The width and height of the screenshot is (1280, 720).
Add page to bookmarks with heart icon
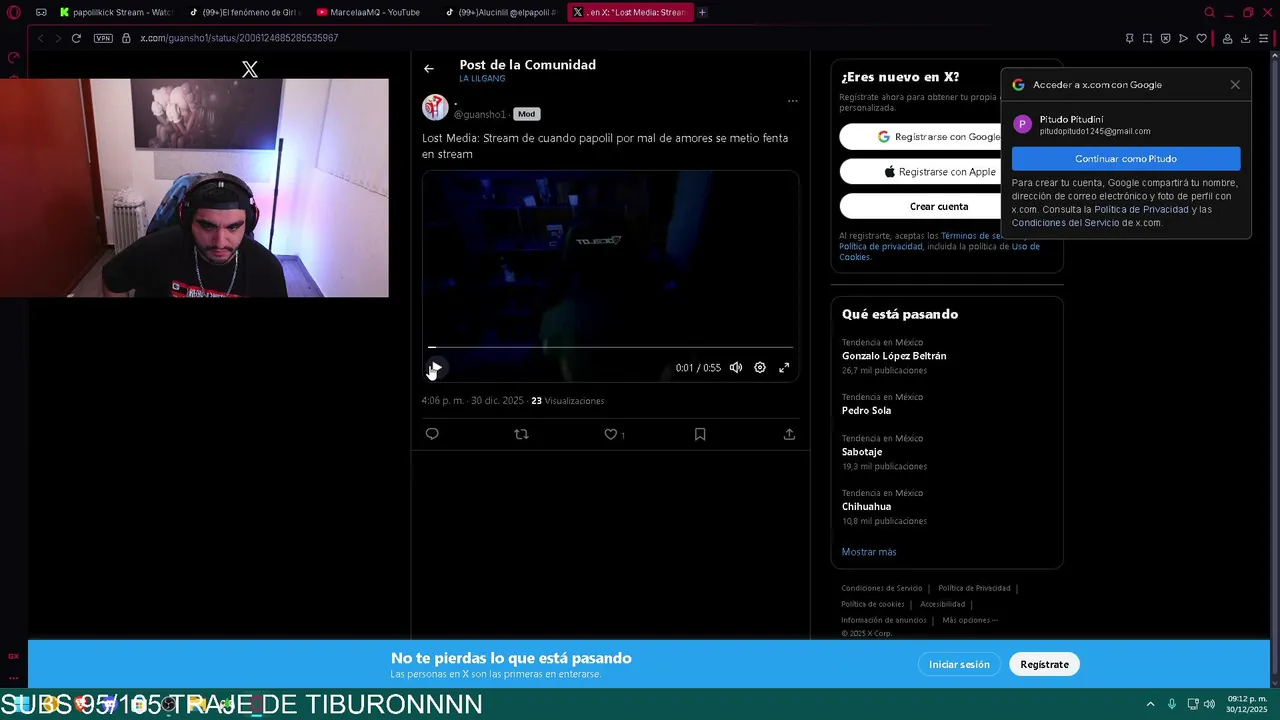click(1201, 38)
